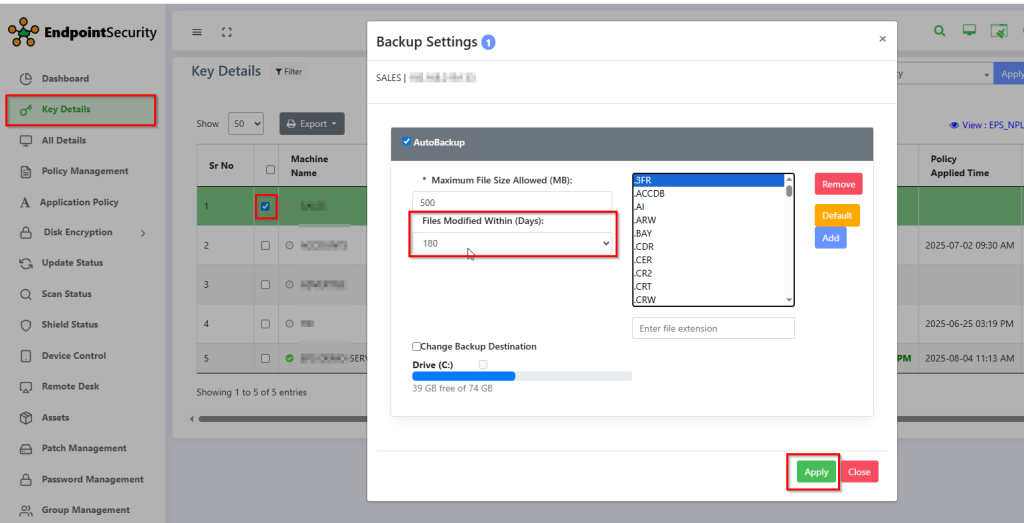The width and height of the screenshot is (1024, 523).
Task: Expand the Export dropdown button
Action: (312, 124)
